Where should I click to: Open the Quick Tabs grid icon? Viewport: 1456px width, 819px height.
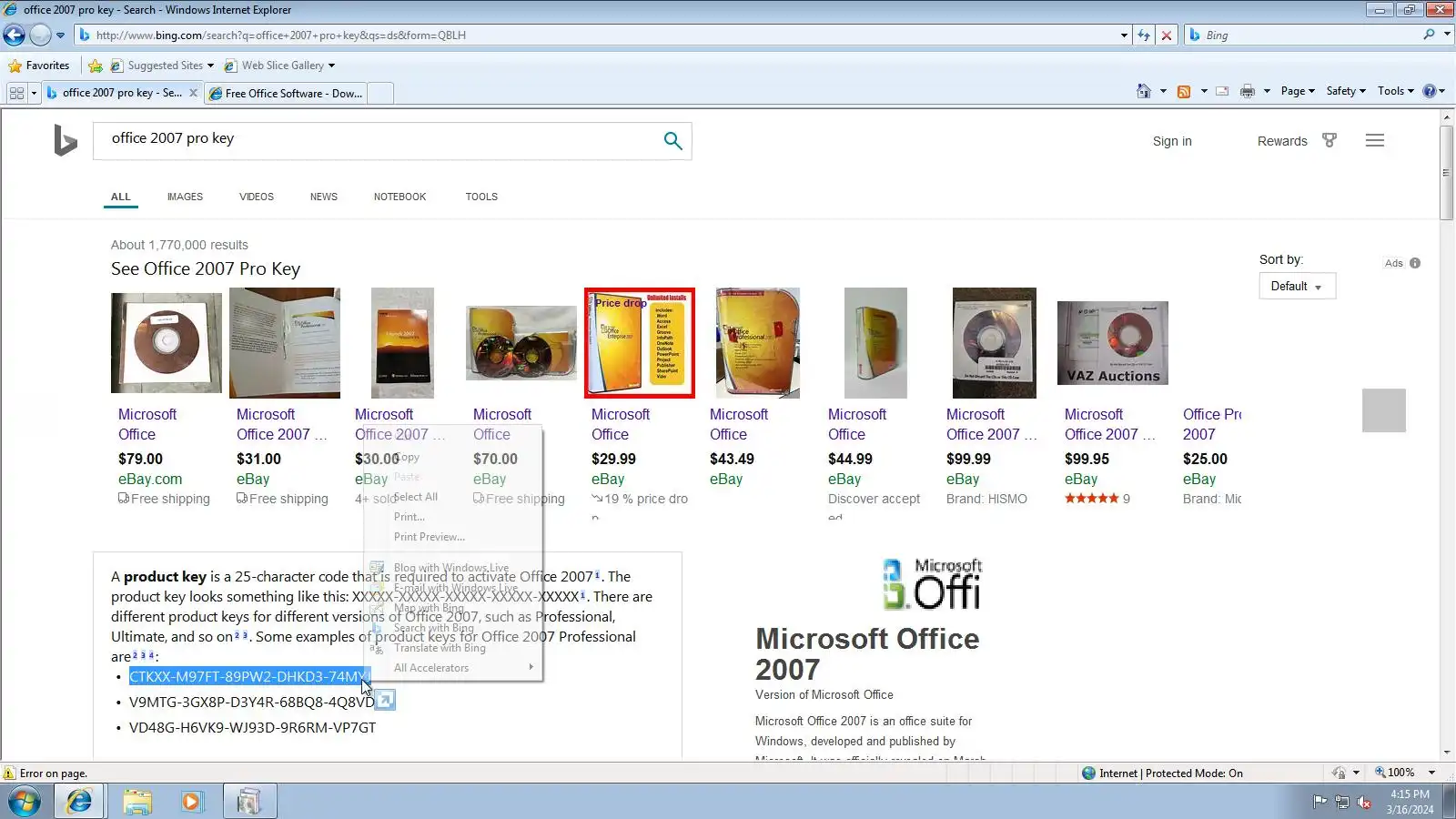coord(16,93)
